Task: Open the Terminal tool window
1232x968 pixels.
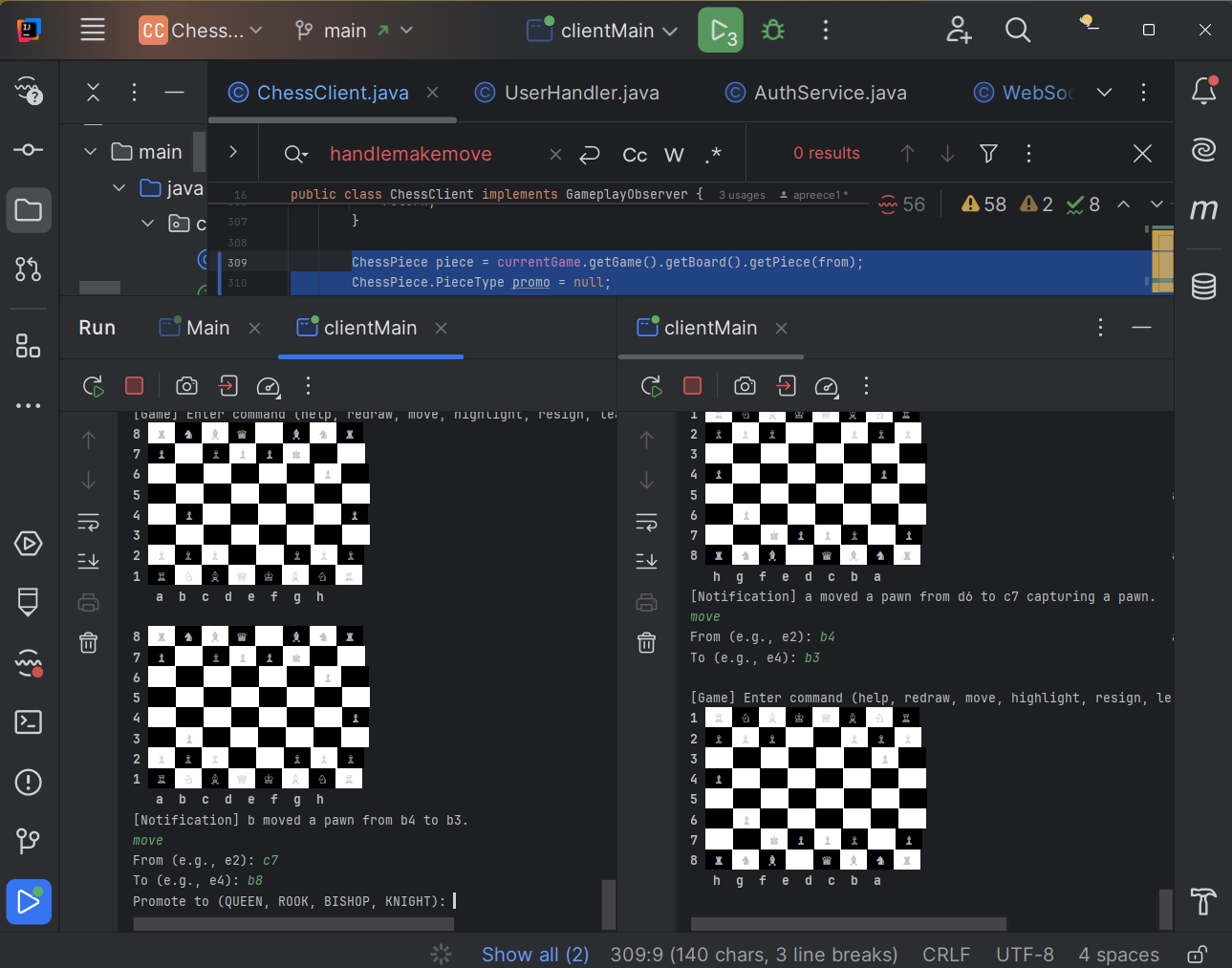Action: click(29, 721)
